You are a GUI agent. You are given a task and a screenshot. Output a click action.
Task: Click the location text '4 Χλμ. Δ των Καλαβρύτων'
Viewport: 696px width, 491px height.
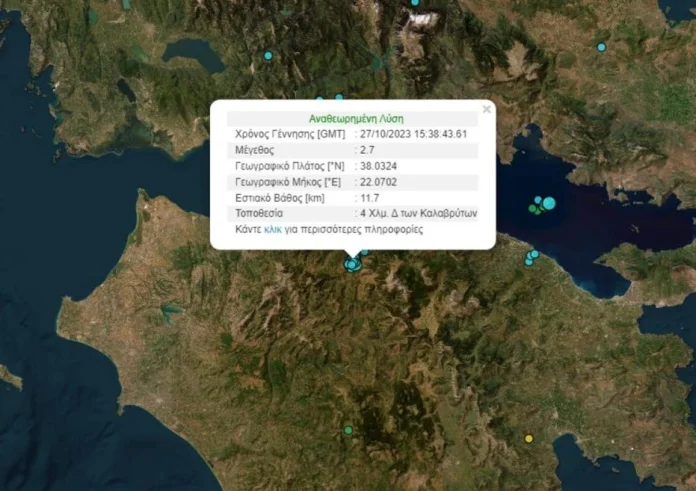pos(419,214)
